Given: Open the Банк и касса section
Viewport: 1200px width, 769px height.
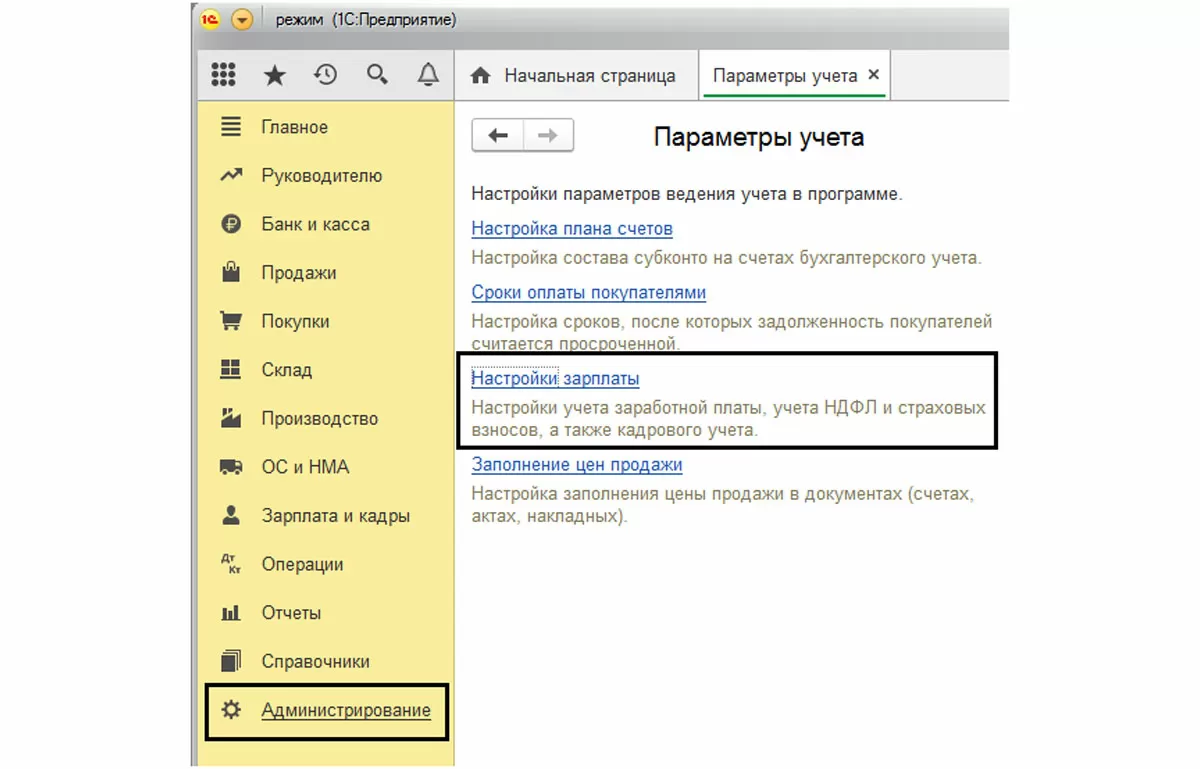Looking at the screenshot, I should point(315,225).
